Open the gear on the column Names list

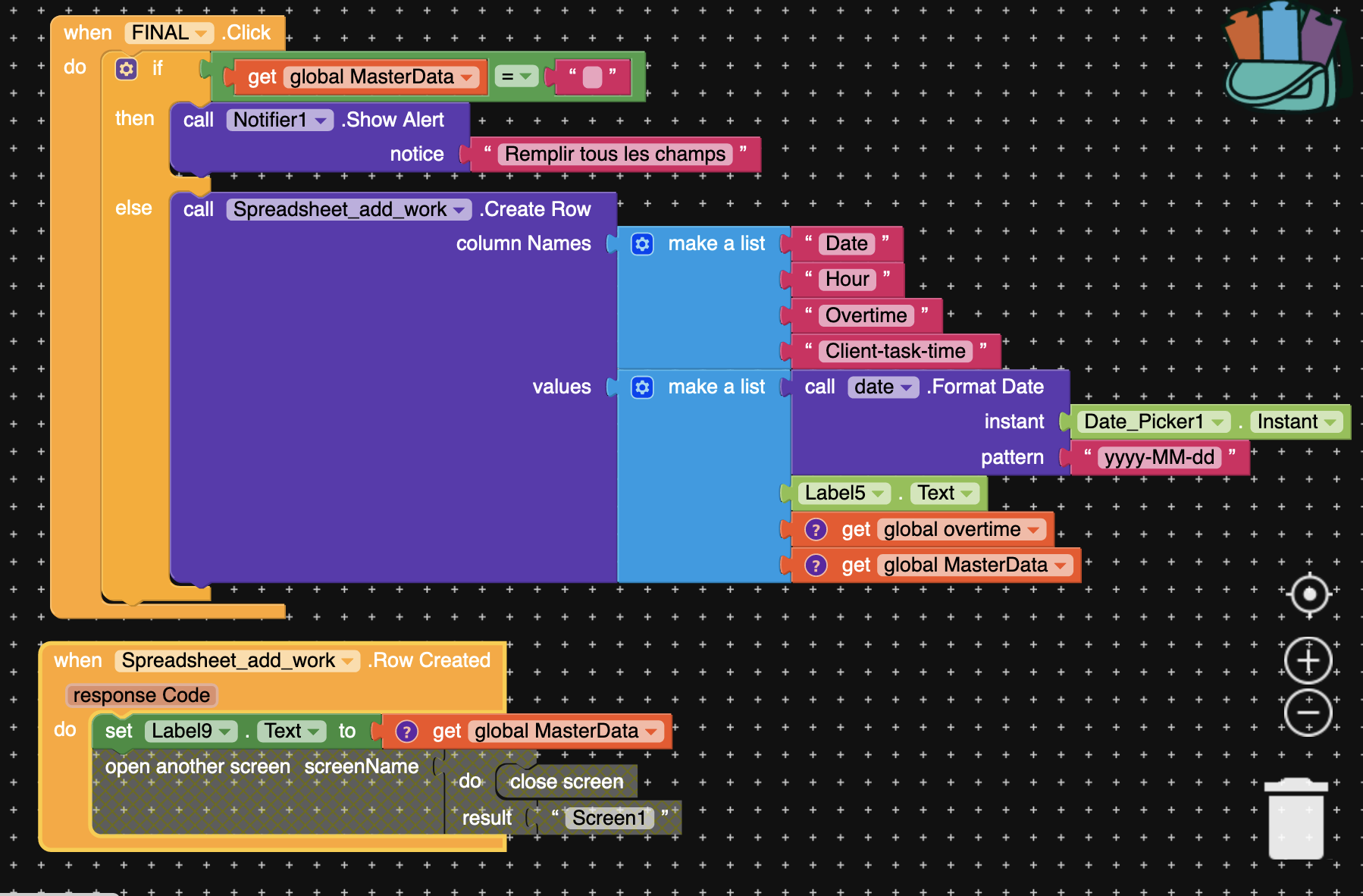coord(642,244)
